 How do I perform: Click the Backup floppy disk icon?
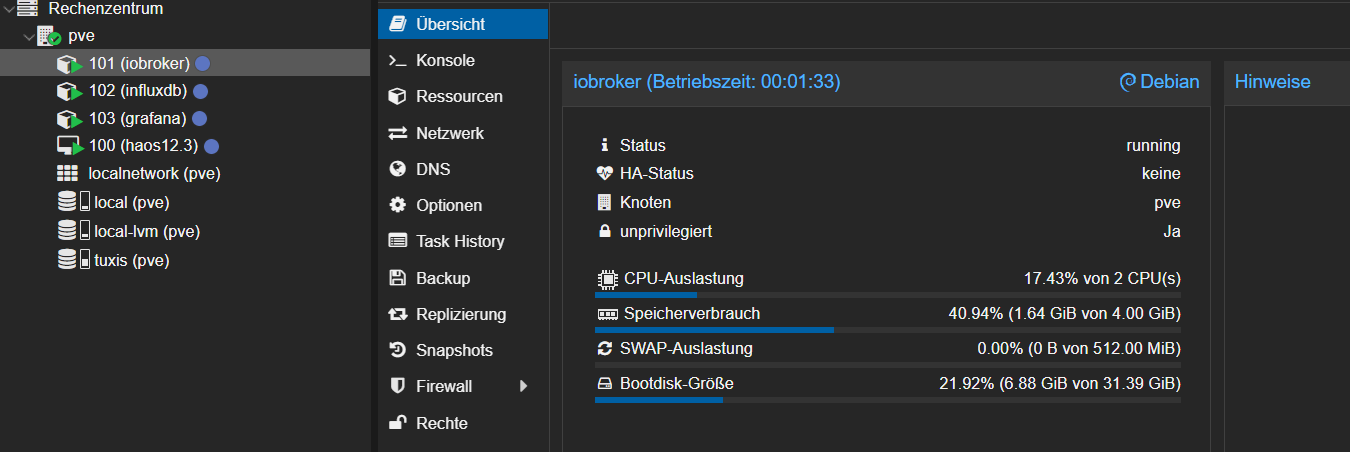click(x=397, y=278)
